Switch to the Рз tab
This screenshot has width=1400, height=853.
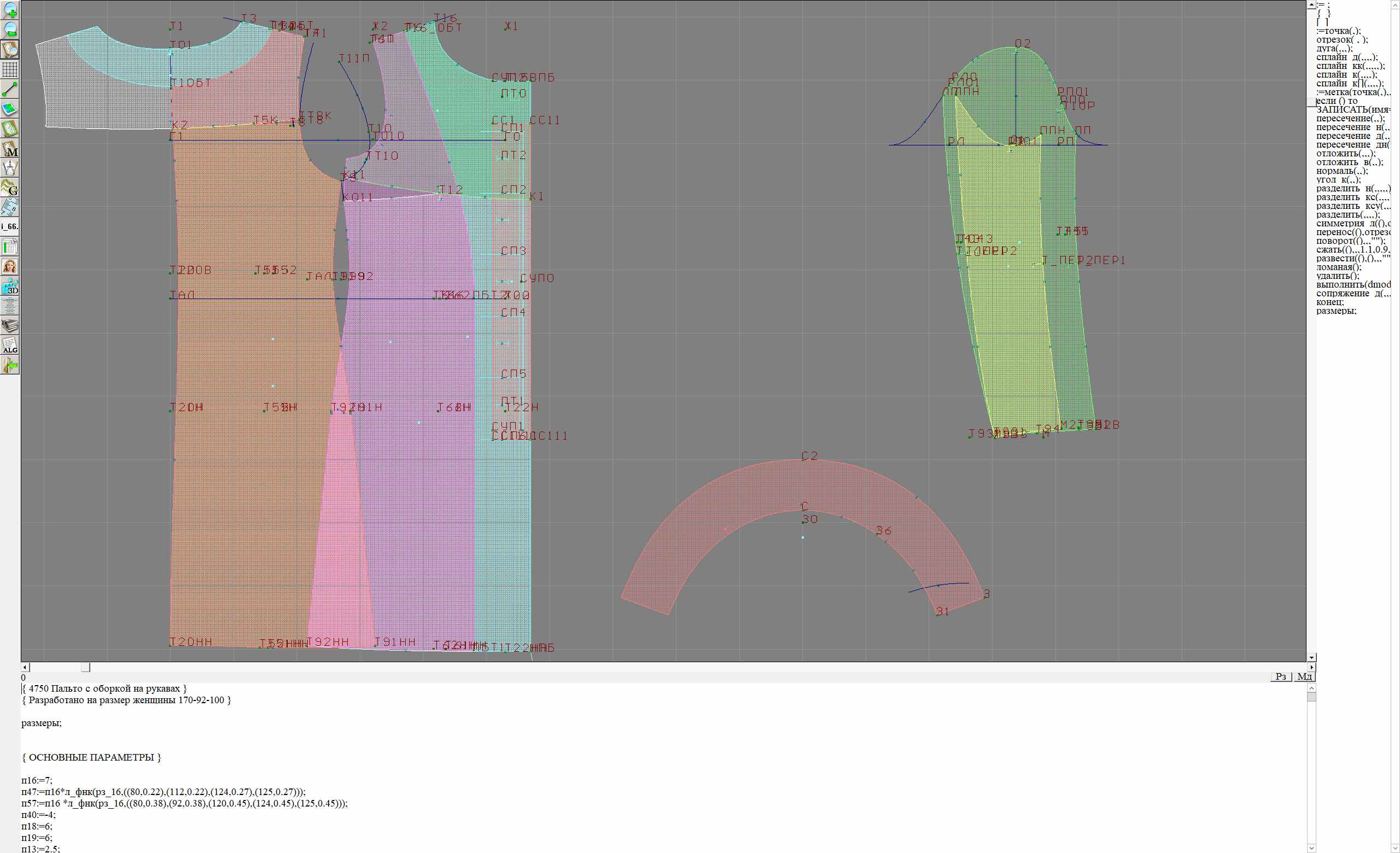[x=1281, y=676]
